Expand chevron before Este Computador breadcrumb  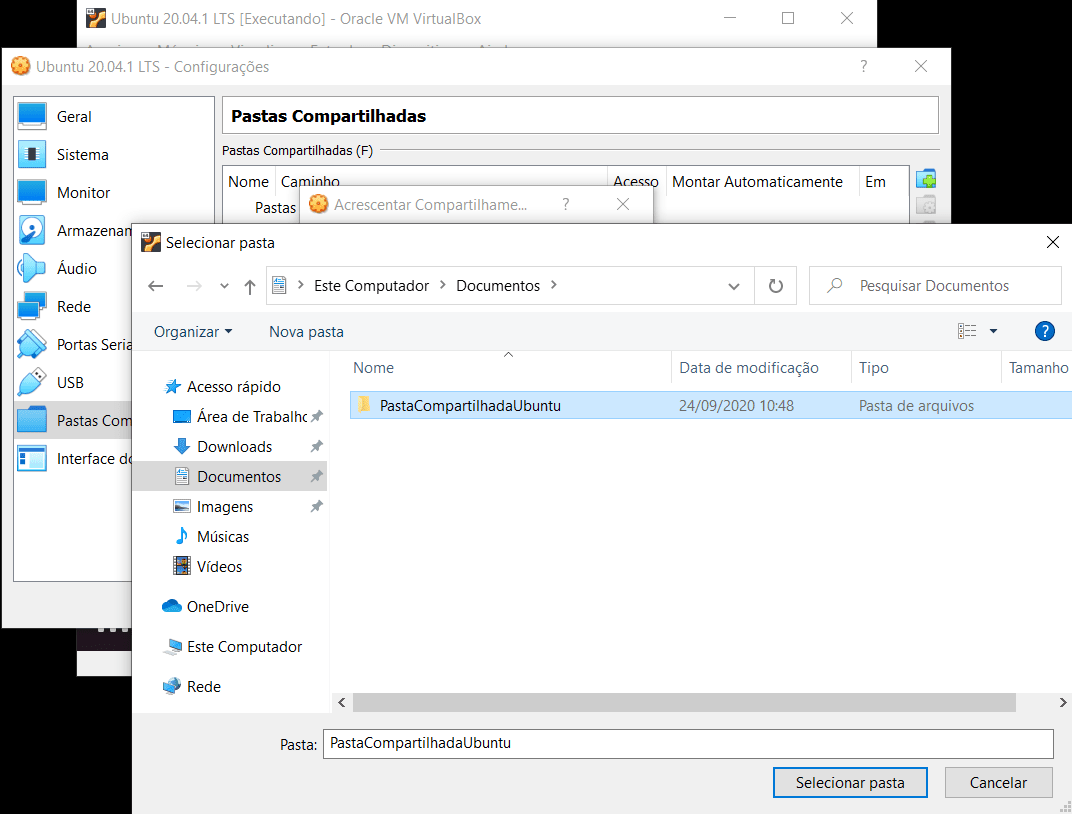300,285
